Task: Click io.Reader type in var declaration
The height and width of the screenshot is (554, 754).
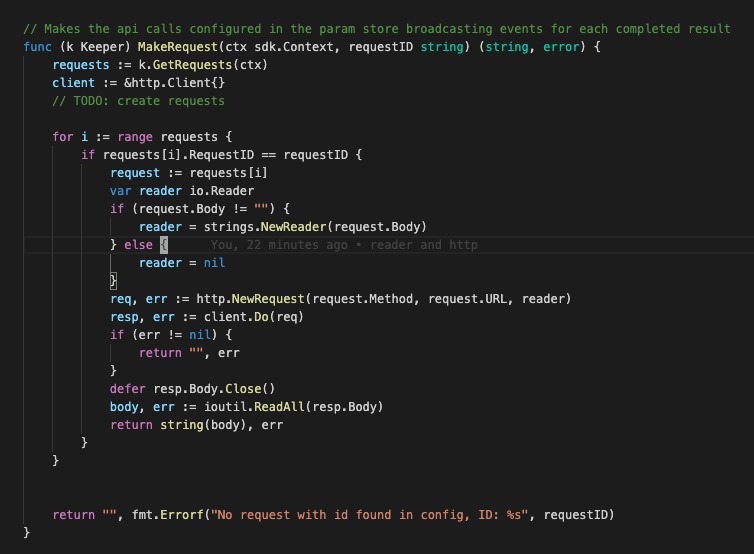Action: (x=222, y=191)
